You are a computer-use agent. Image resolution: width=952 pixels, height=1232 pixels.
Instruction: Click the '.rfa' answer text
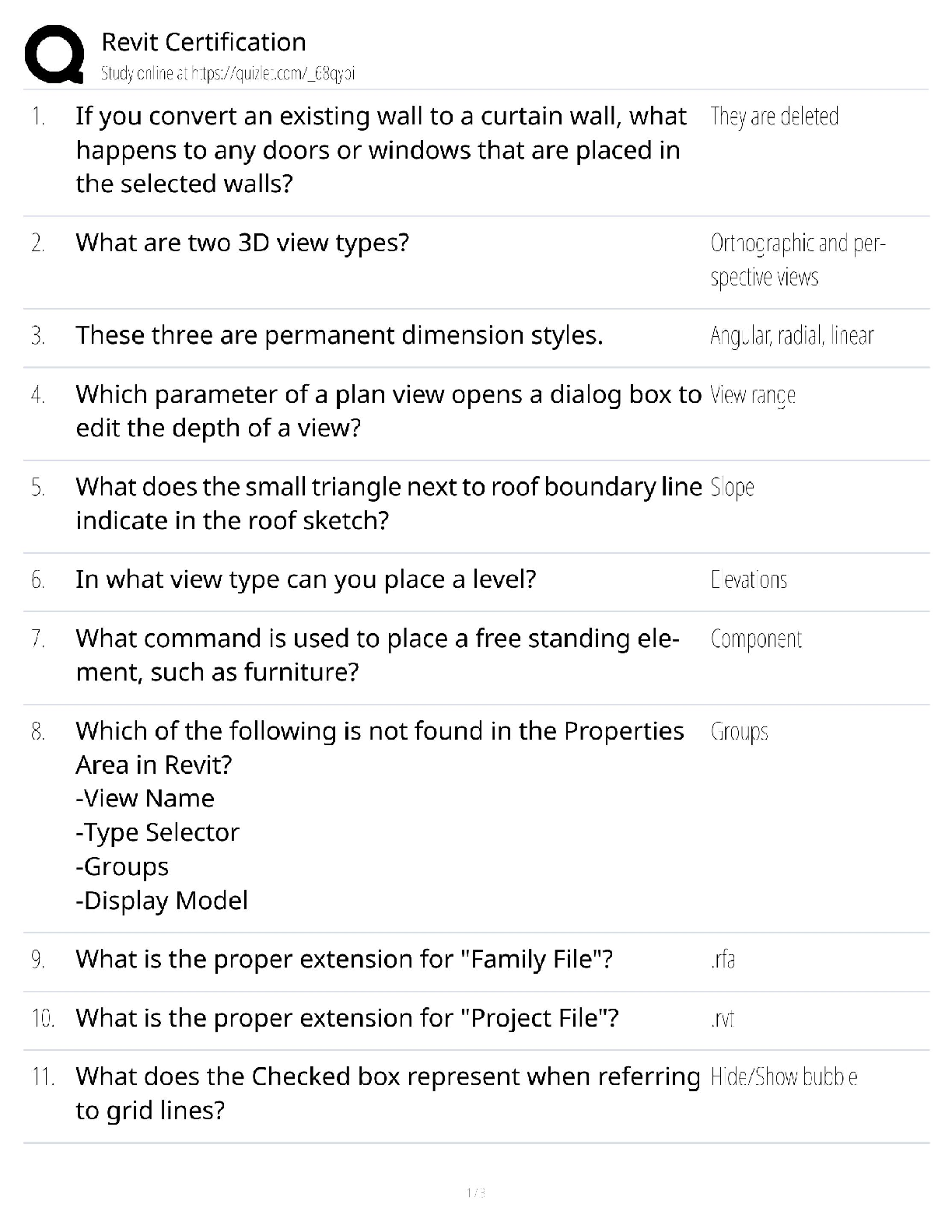723,960
